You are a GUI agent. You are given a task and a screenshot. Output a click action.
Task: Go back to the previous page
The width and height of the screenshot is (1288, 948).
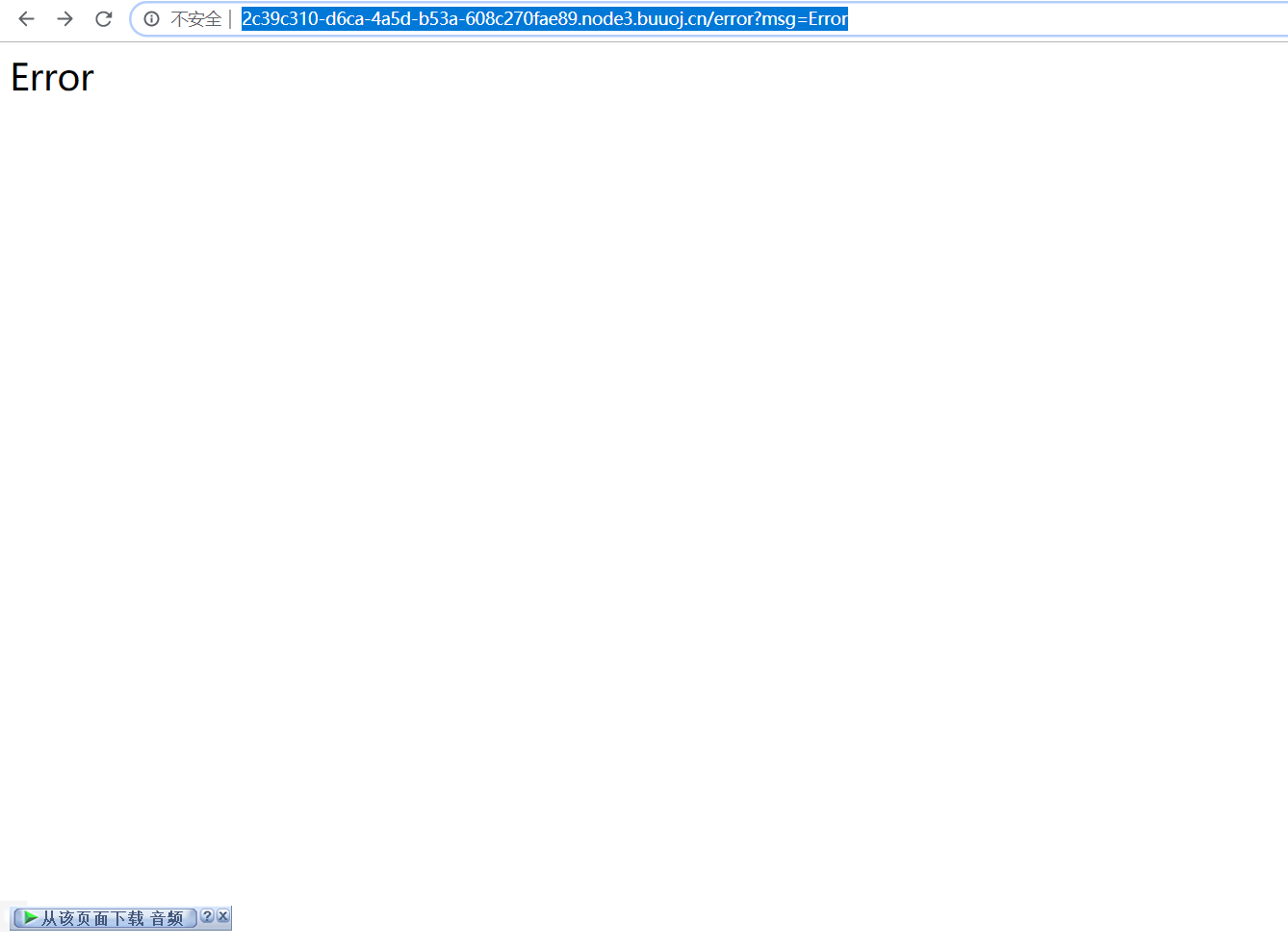[26, 19]
